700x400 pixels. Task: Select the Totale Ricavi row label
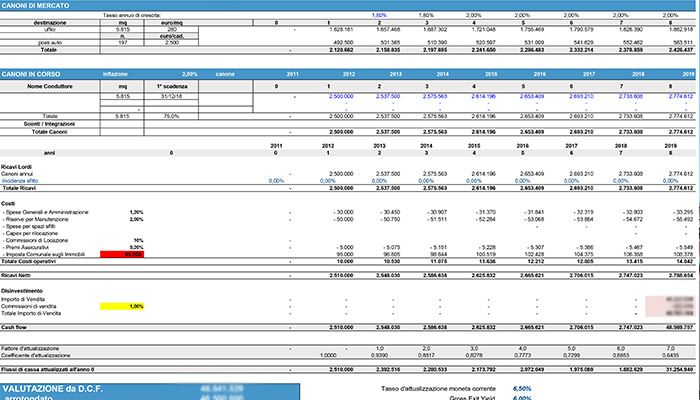19,188
